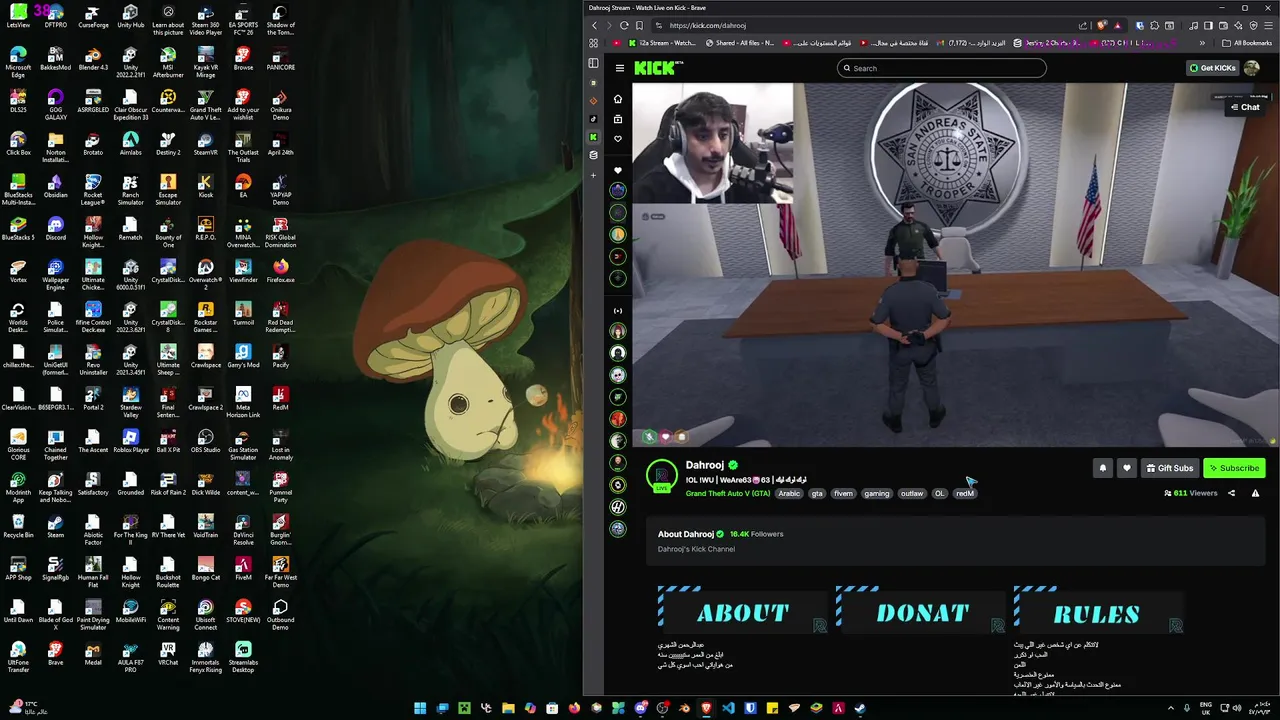
Task: Open the stream Chat panel
Action: 1245,107
